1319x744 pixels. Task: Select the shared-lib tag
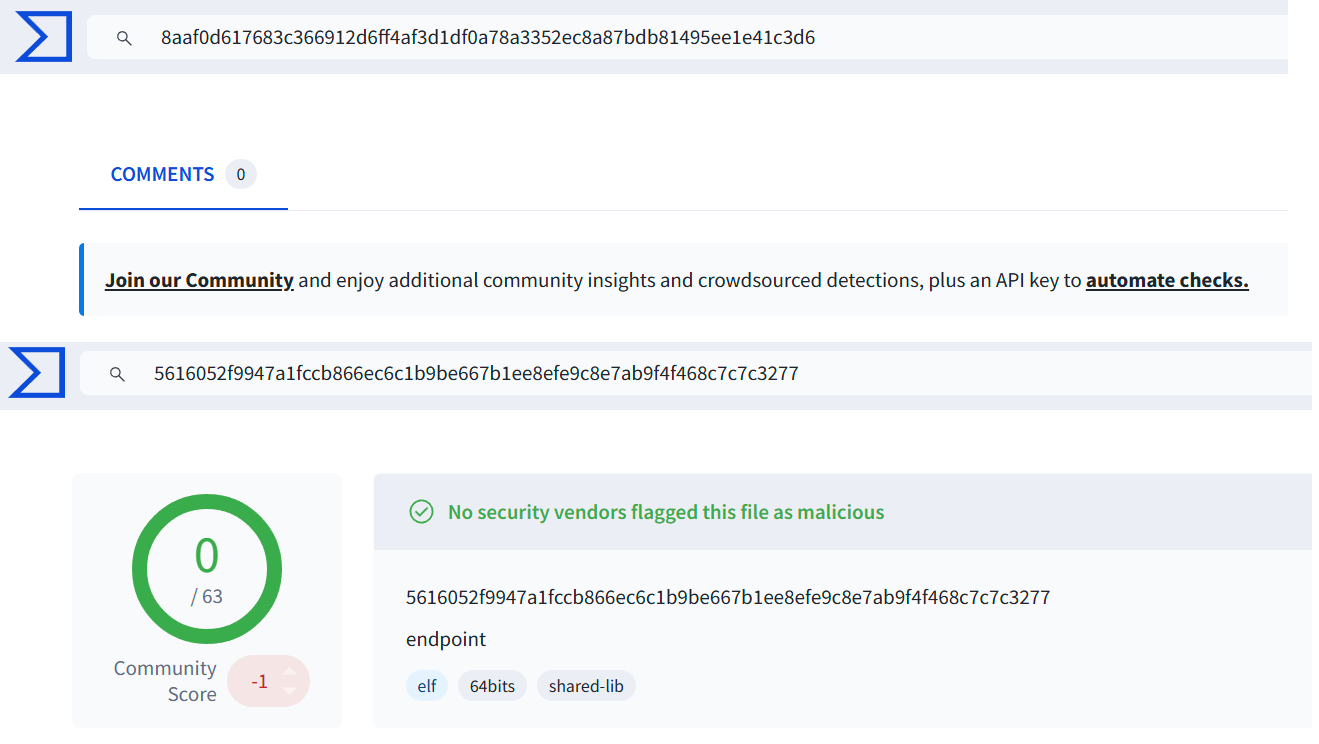(586, 686)
